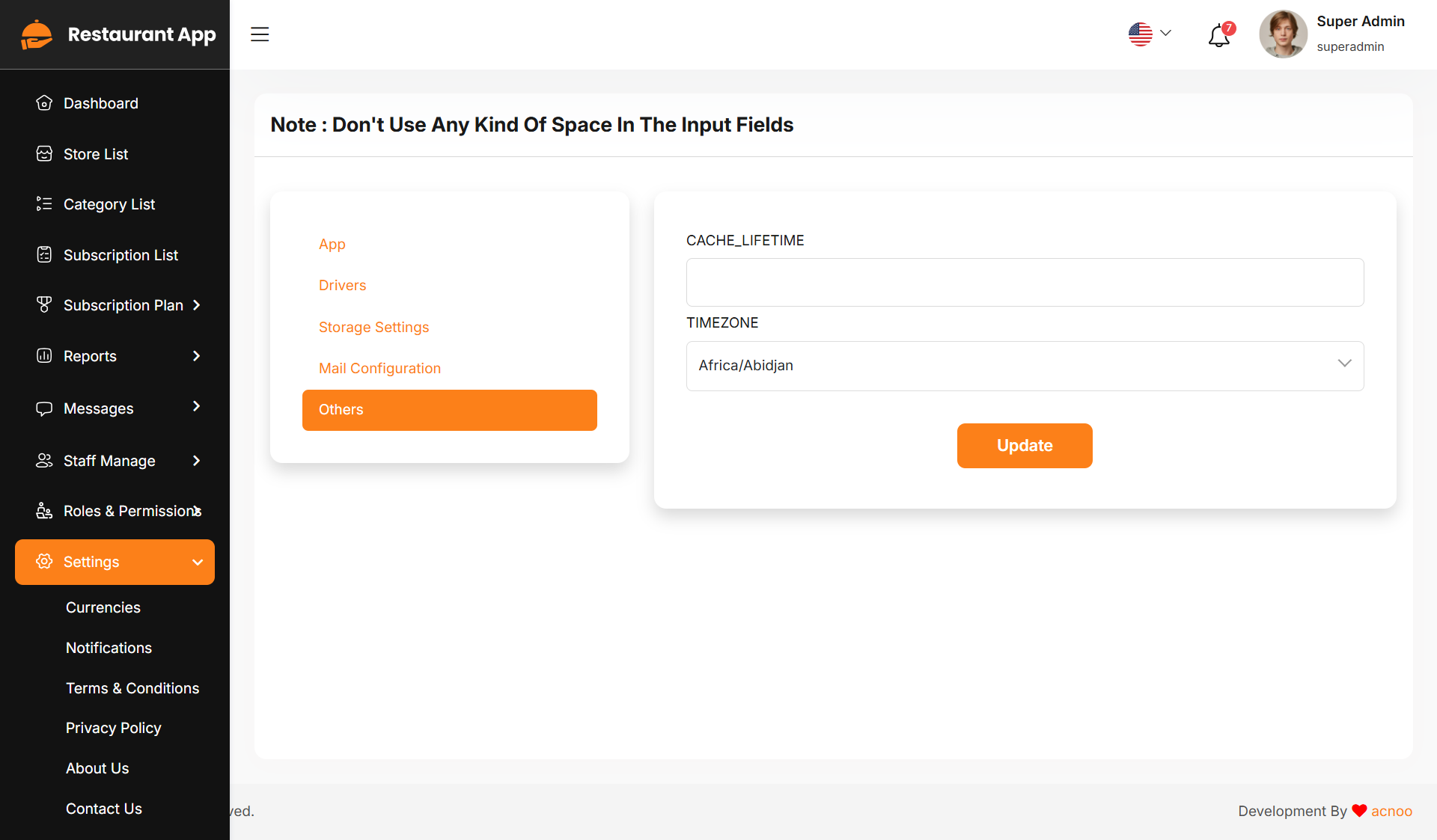Open the language flag dropdown

click(x=1150, y=34)
